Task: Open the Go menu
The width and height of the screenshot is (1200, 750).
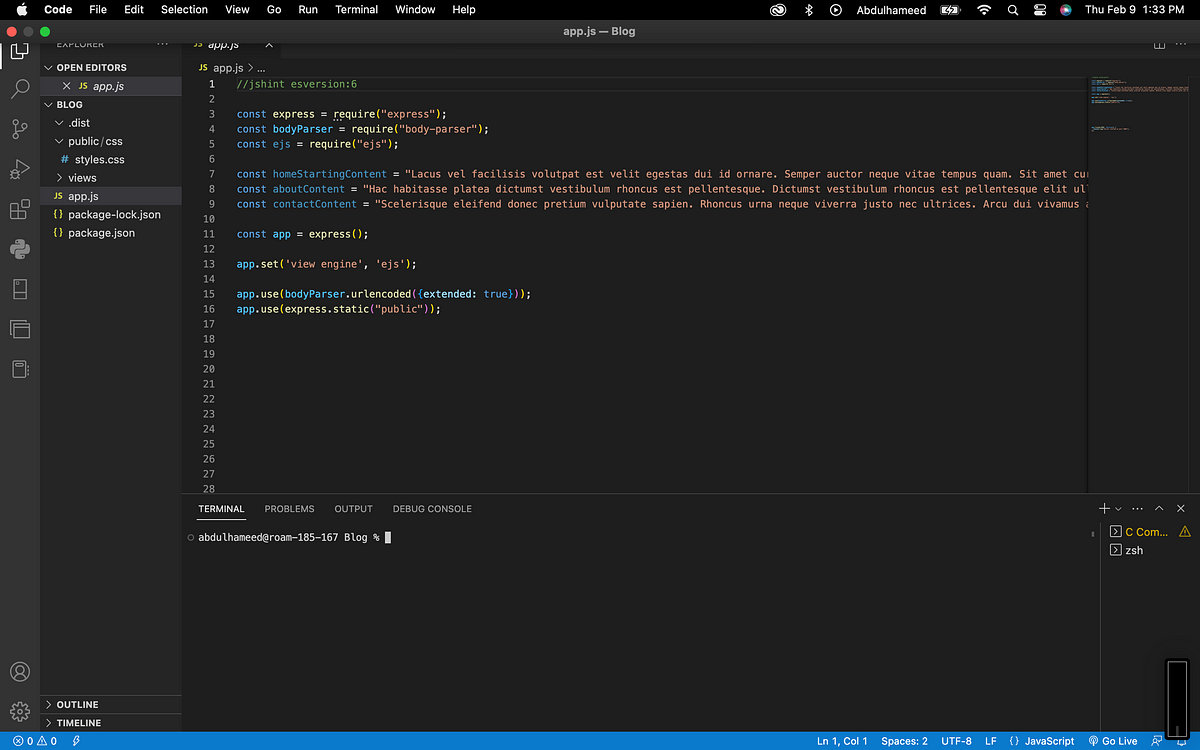Action: [x=274, y=10]
